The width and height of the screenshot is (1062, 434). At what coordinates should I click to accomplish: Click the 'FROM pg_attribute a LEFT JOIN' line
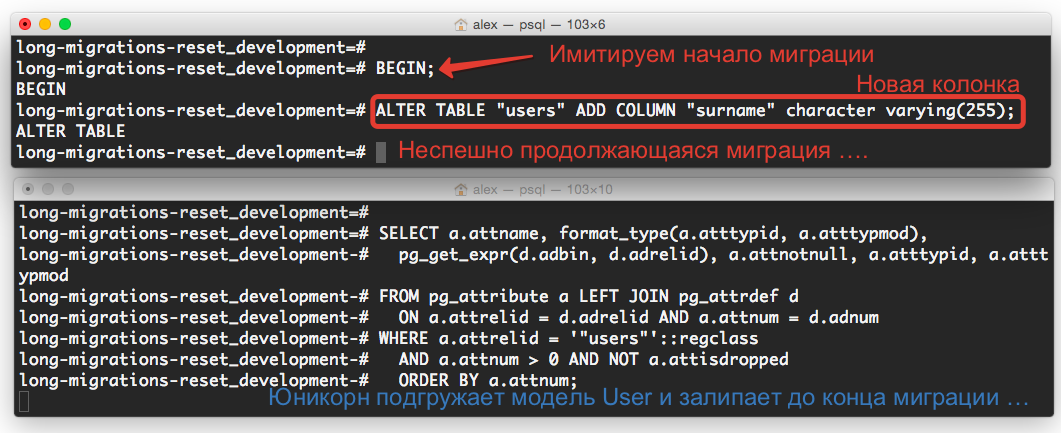(x=589, y=296)
